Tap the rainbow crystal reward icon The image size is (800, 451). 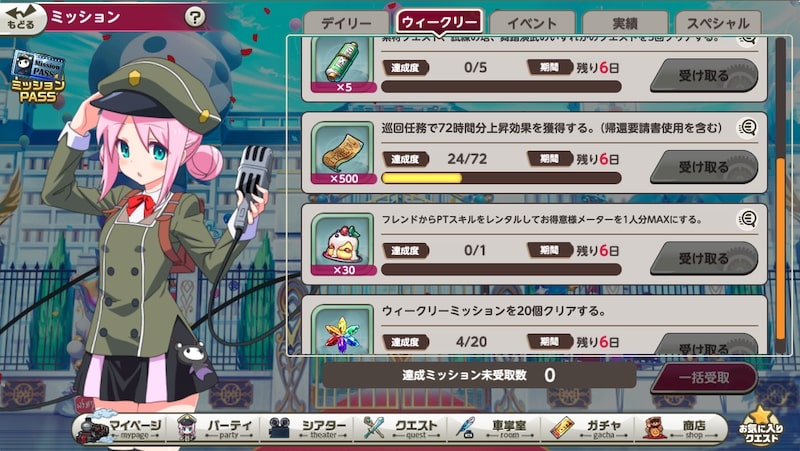pyautogui.click(x=343, y=330)
